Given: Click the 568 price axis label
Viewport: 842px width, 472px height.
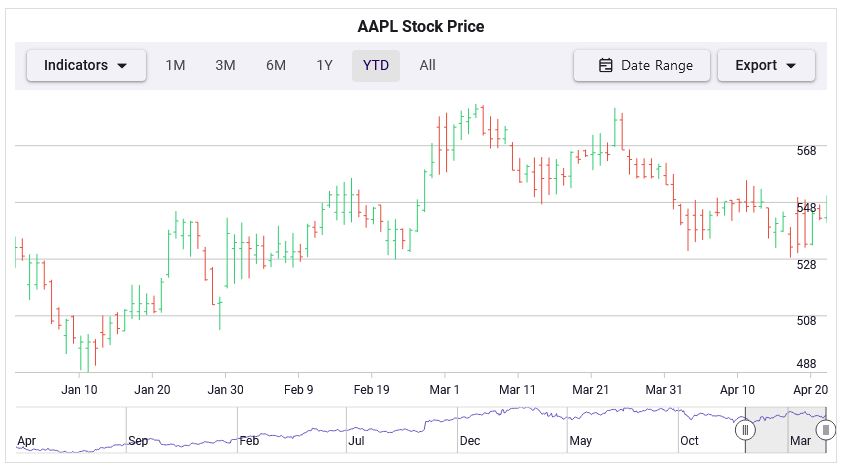Looking at the screenshot, I should click(806, 151).
